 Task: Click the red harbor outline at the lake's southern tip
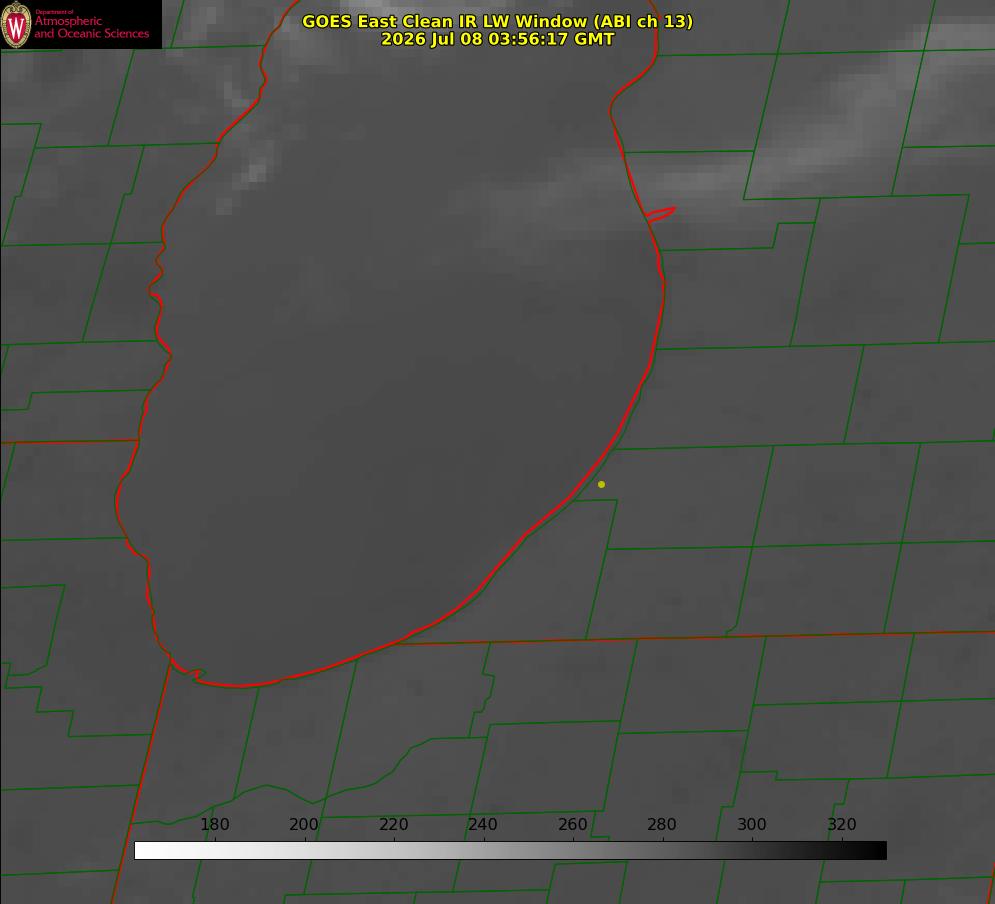click(188, 672)
